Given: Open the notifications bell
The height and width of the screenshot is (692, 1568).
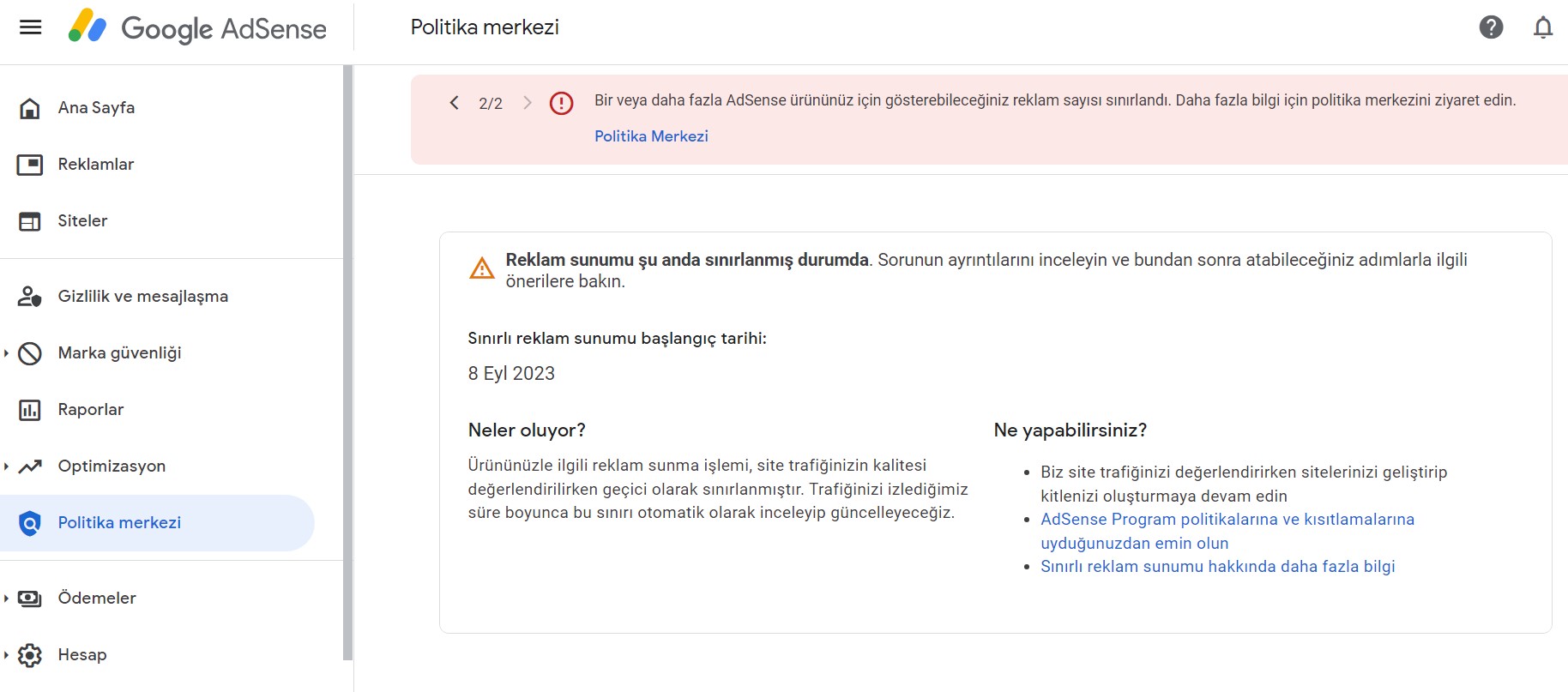Looking at the screenshot, I should click(1542, 27).
